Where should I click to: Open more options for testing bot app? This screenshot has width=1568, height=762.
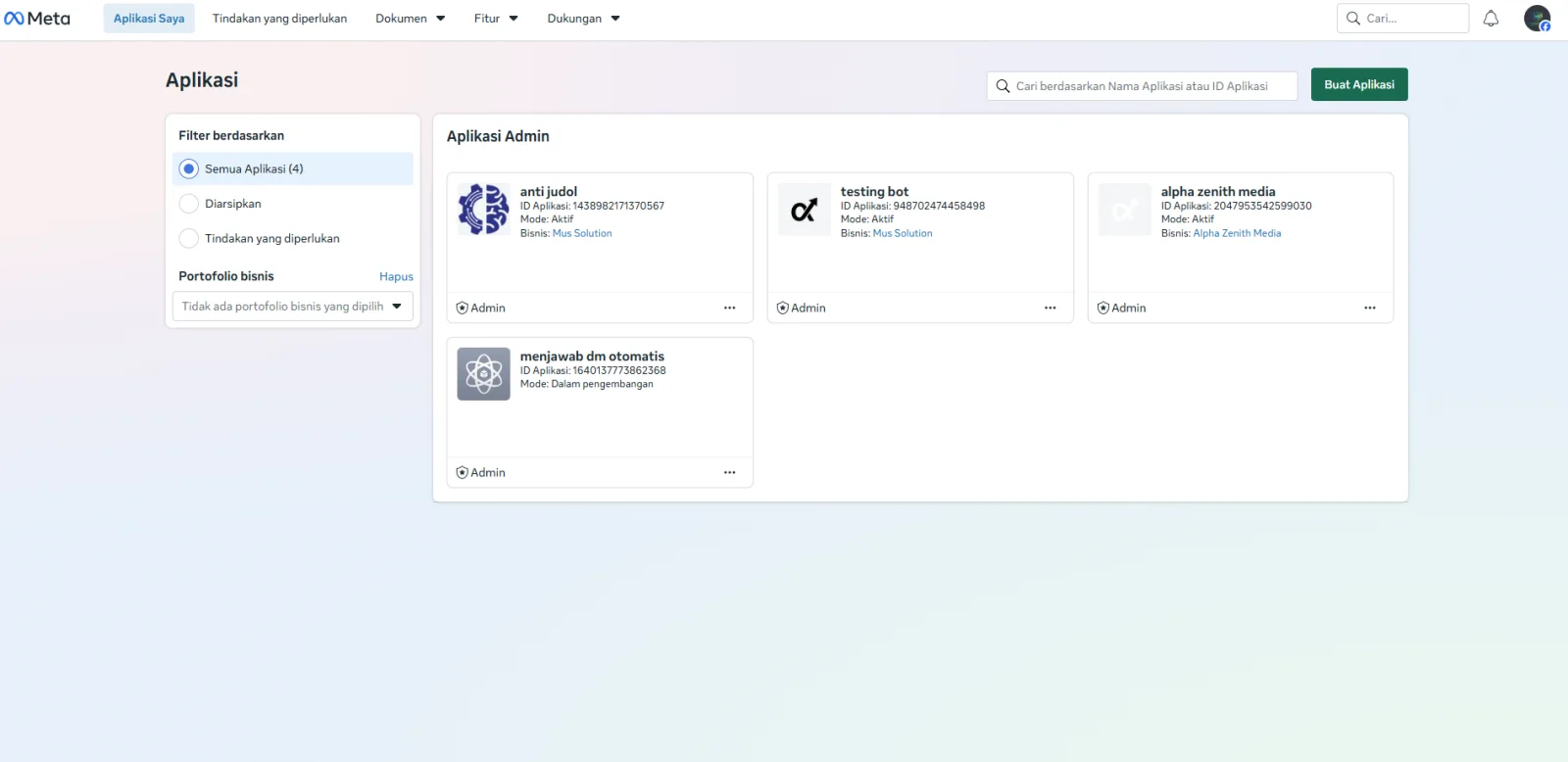(1050, 308)
